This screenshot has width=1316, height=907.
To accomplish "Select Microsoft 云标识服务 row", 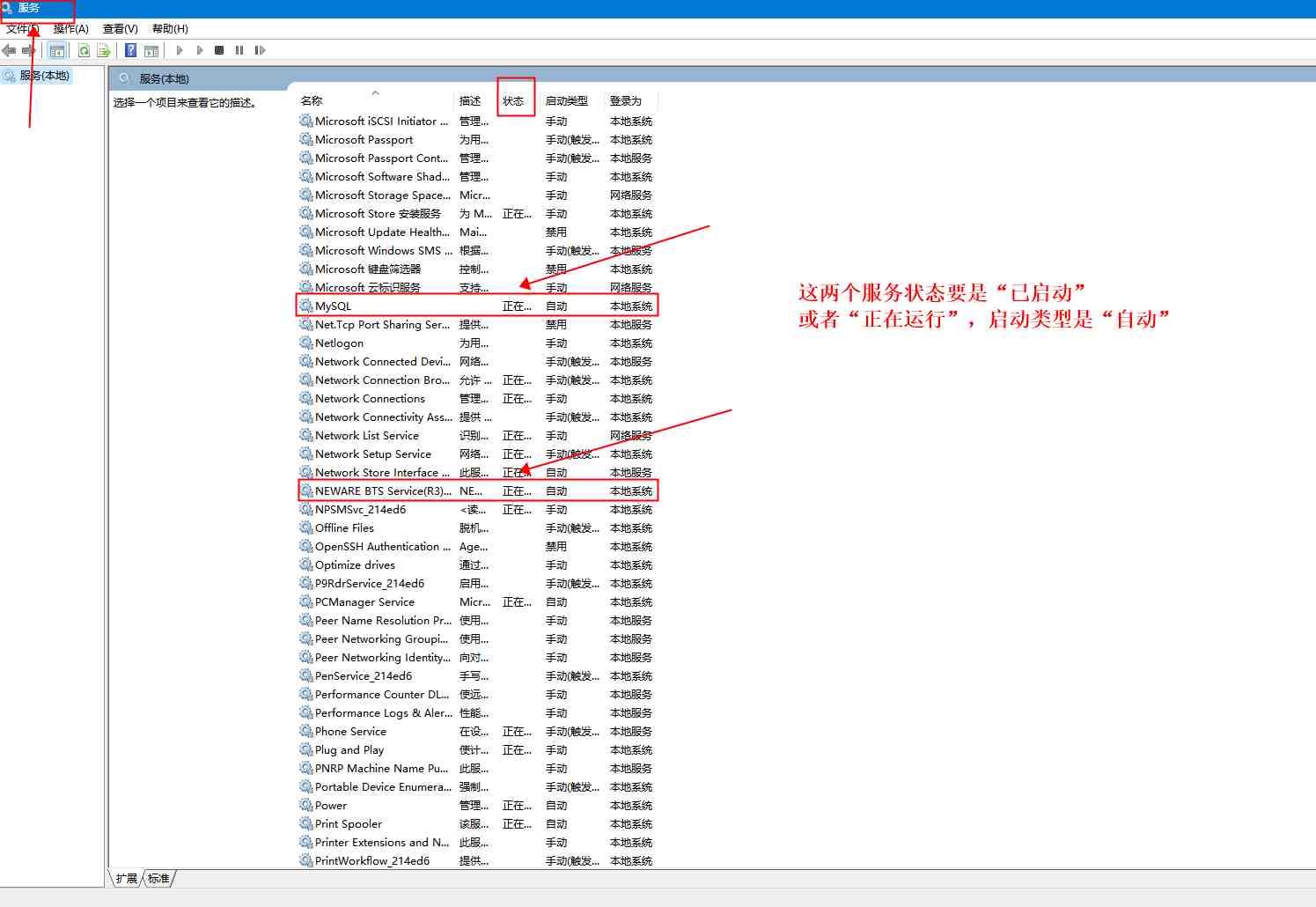I will pyautogui.click(x=476, y=287).
